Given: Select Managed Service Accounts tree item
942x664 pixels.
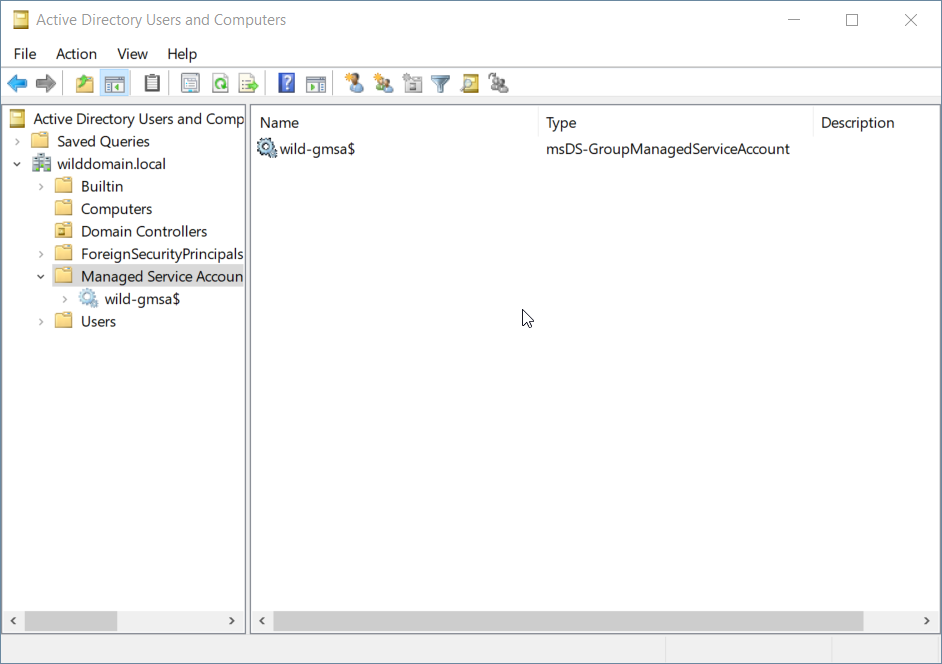Looking at the screenshot, I should (x=162, y=276).
